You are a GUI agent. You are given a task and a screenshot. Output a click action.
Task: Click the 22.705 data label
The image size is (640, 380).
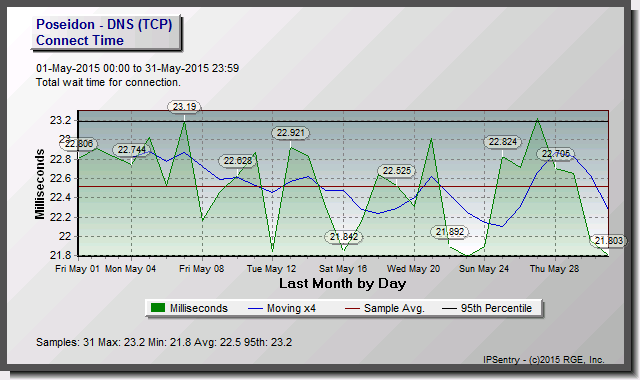tap(556, 154)
